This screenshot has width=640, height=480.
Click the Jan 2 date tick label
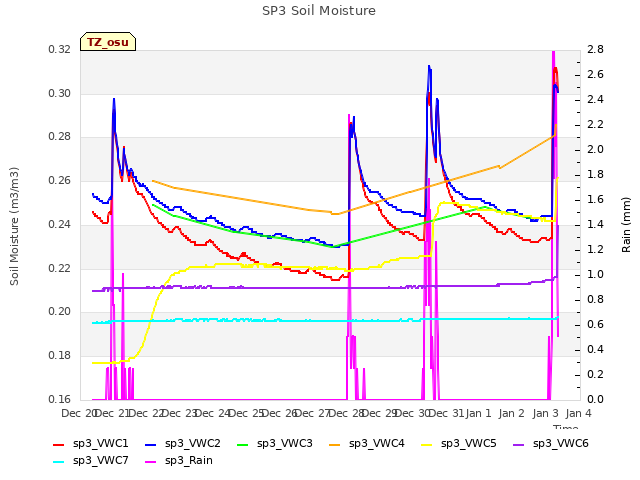tap(511, 414)
